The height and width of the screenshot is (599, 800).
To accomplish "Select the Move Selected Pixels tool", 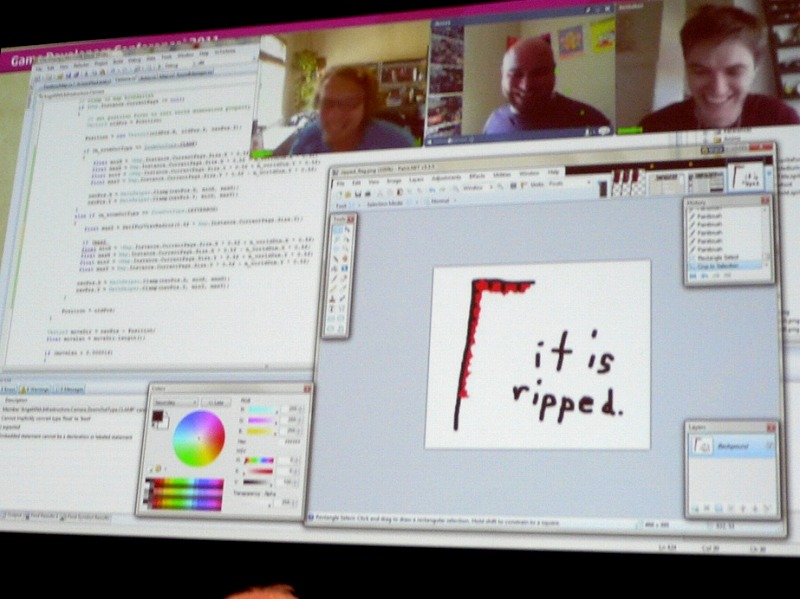I will [345, 231].
